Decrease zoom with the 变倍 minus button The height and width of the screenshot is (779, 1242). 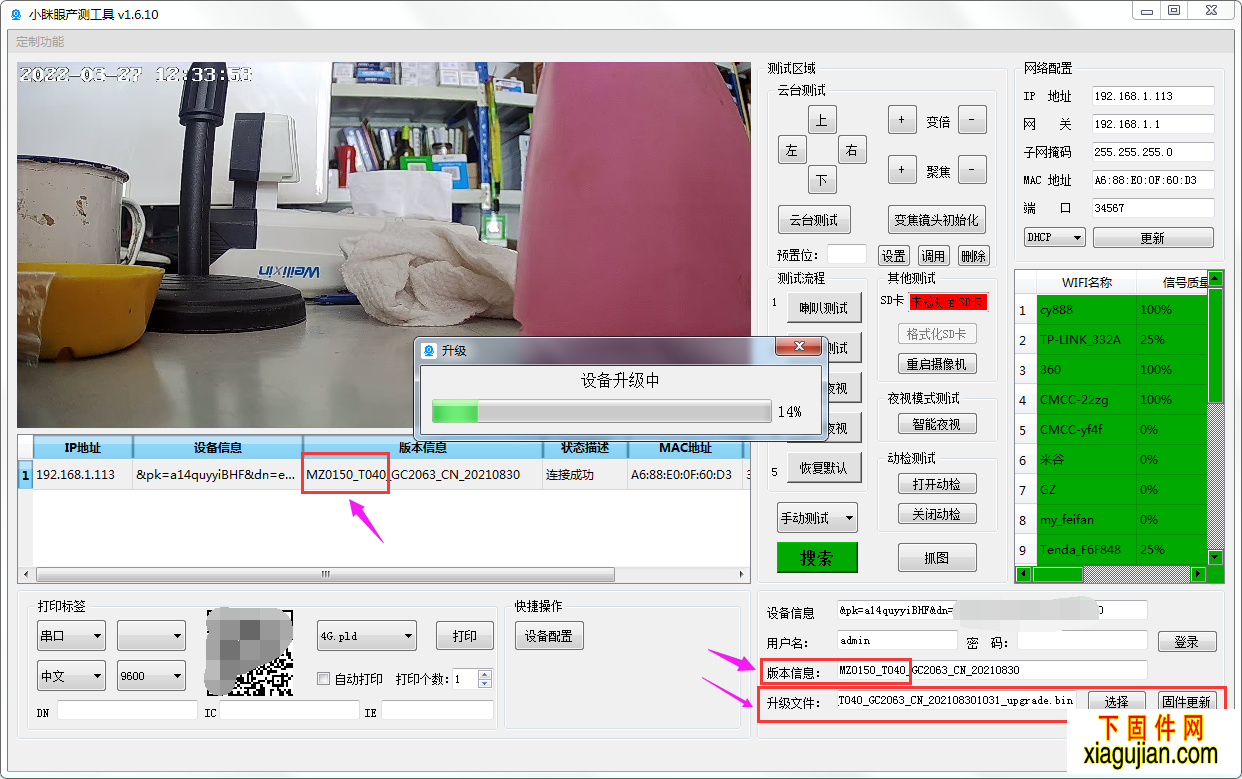pos(972,120)
